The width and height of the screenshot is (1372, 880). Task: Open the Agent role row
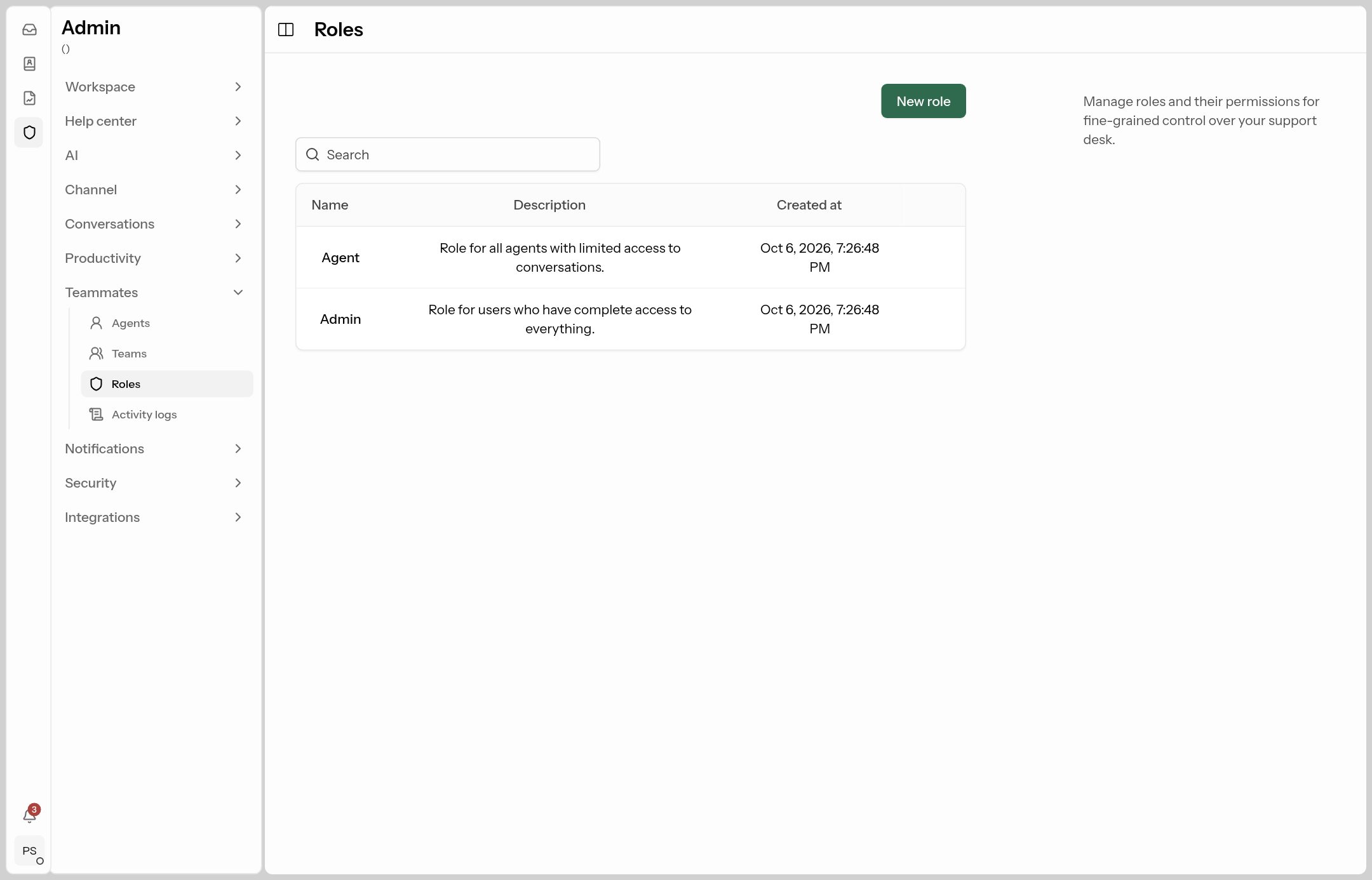[x=630, y=258]
